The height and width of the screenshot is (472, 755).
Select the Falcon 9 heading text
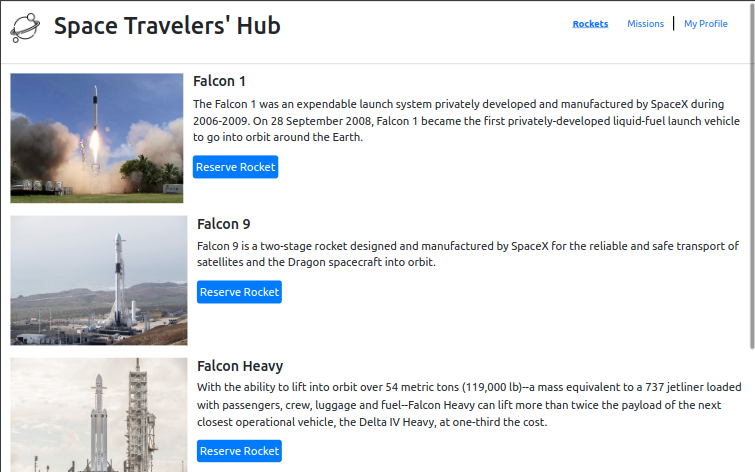[223, 224]
